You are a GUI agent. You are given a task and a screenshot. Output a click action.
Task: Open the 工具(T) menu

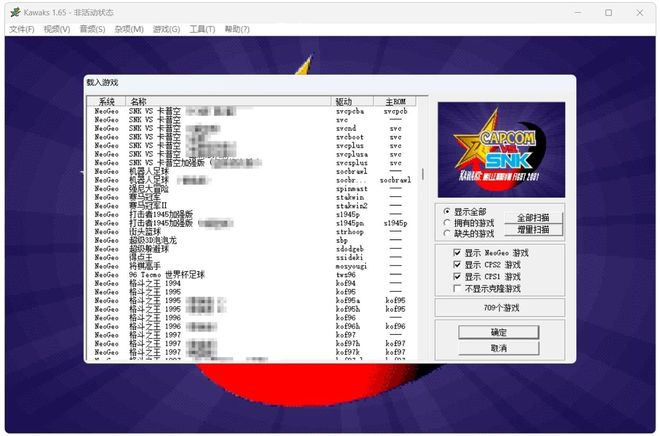(x=202, y=29)
